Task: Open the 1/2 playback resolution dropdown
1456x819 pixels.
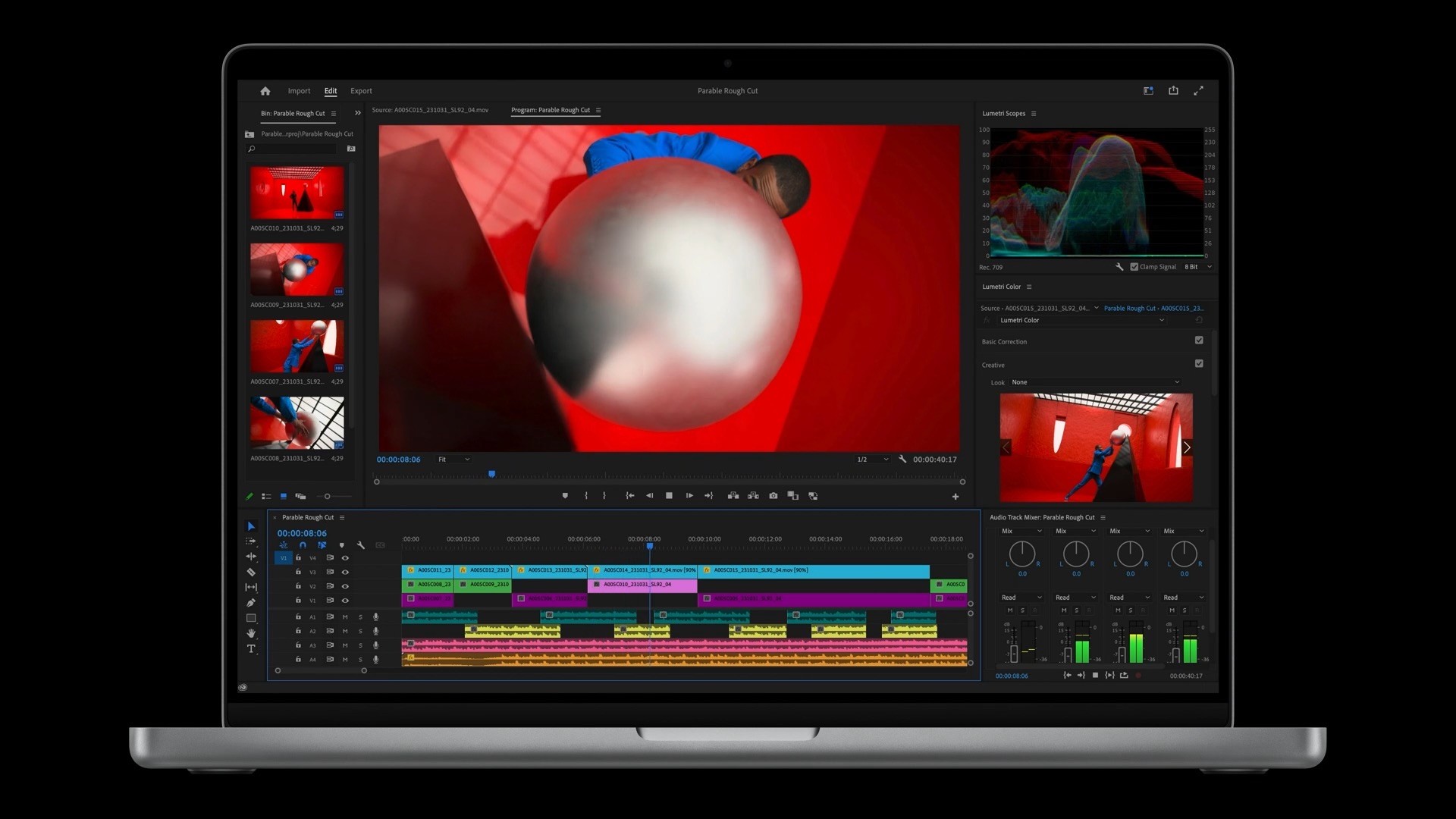Action: pyautogui.click(x=872, y=460)
